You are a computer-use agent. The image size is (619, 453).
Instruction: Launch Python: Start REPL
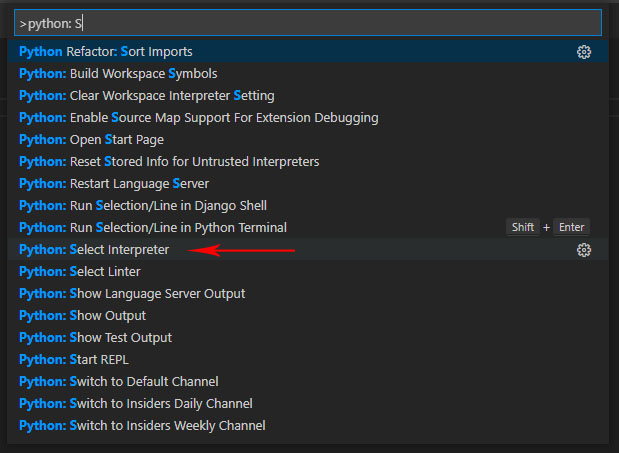point(74,359)
